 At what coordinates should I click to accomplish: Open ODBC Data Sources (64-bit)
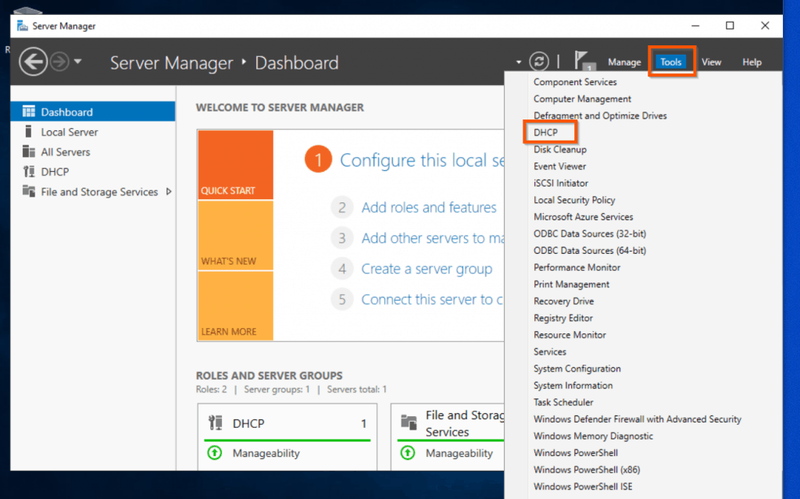point(590,250)
